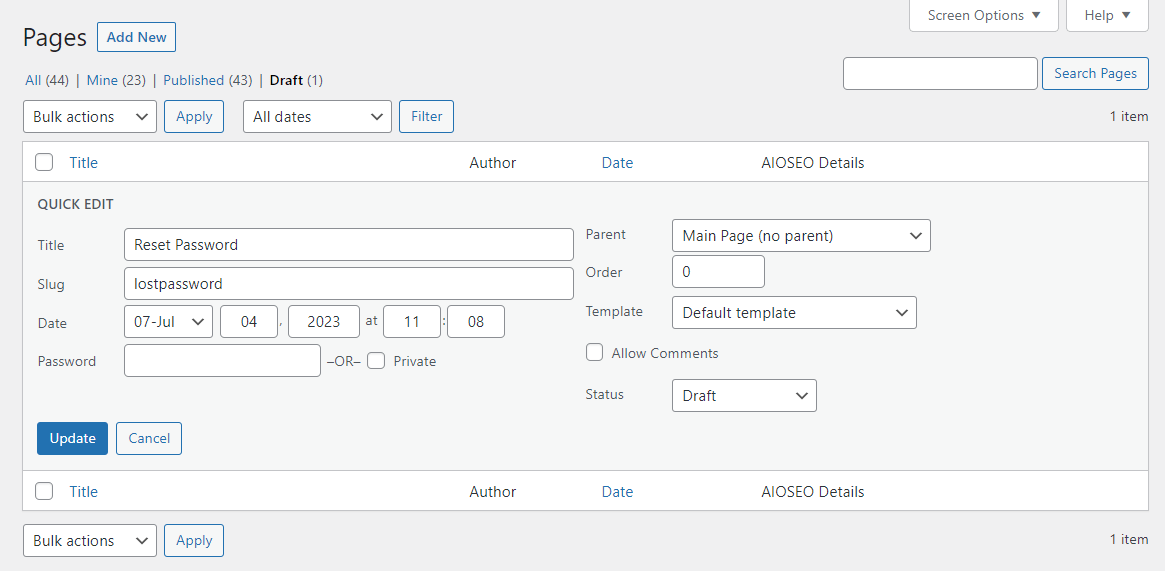Open the All dates dropdown
Viewport: 1165px width, 571px height.
point(317,117)
